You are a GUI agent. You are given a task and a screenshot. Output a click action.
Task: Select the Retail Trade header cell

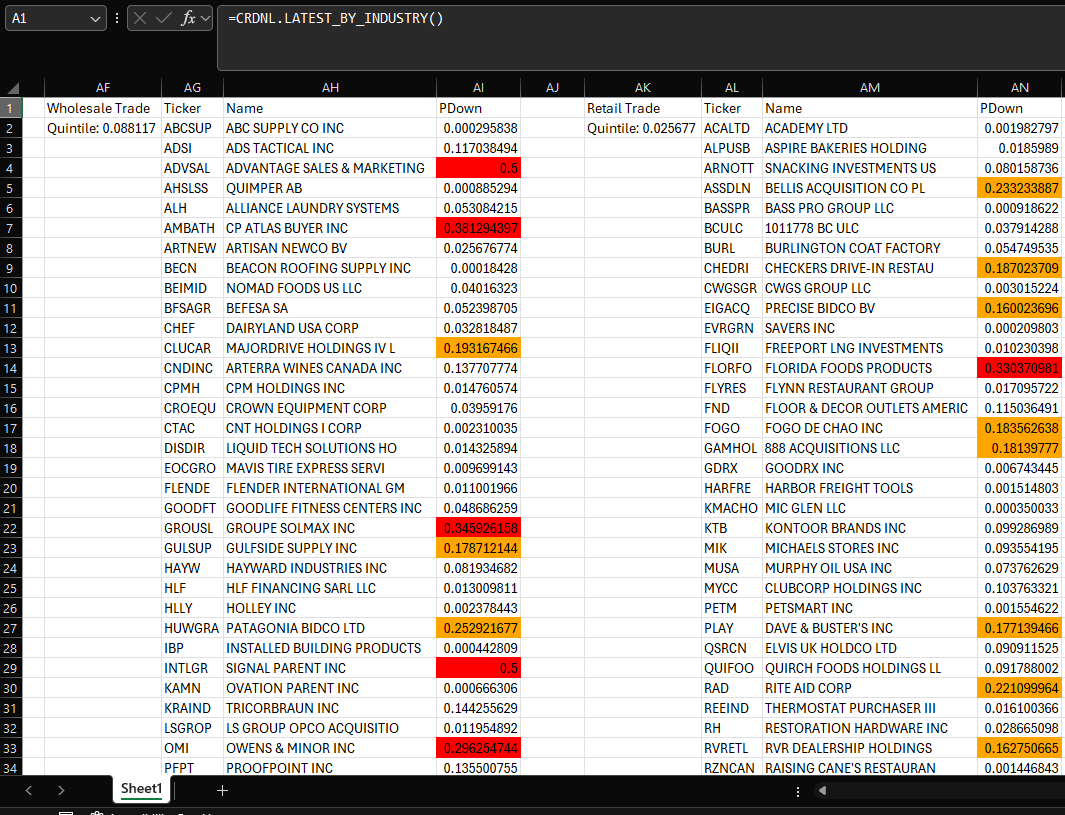click(x=640, y=108)
